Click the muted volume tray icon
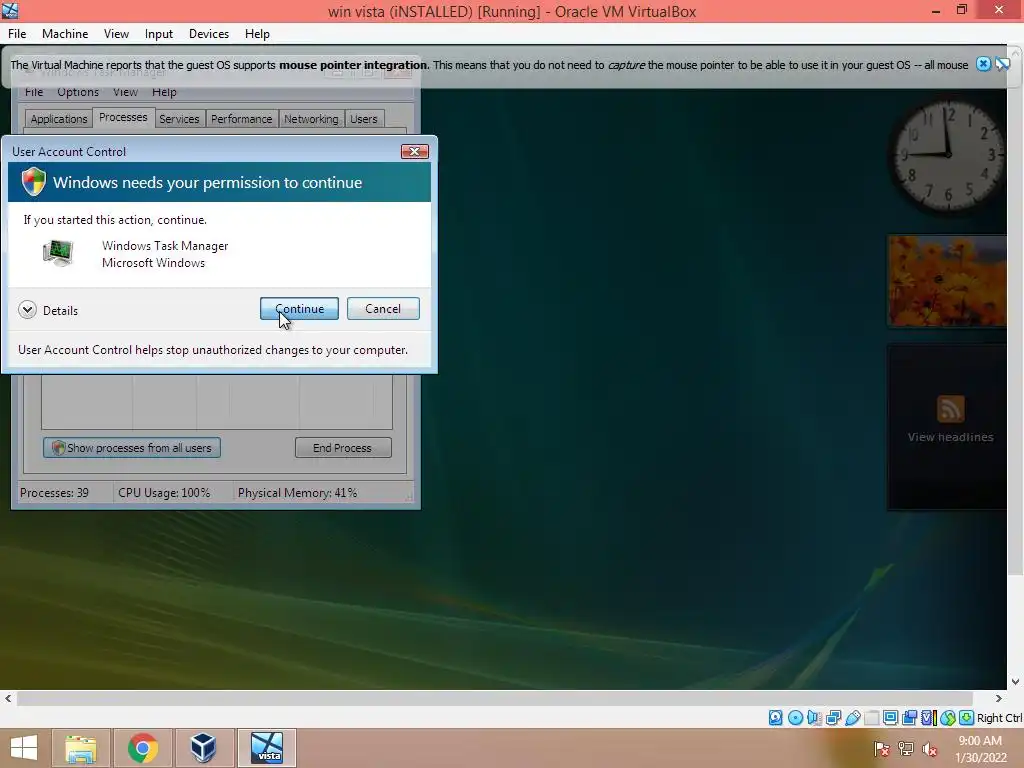The image size is (1024, 768). tap(929, 749)
